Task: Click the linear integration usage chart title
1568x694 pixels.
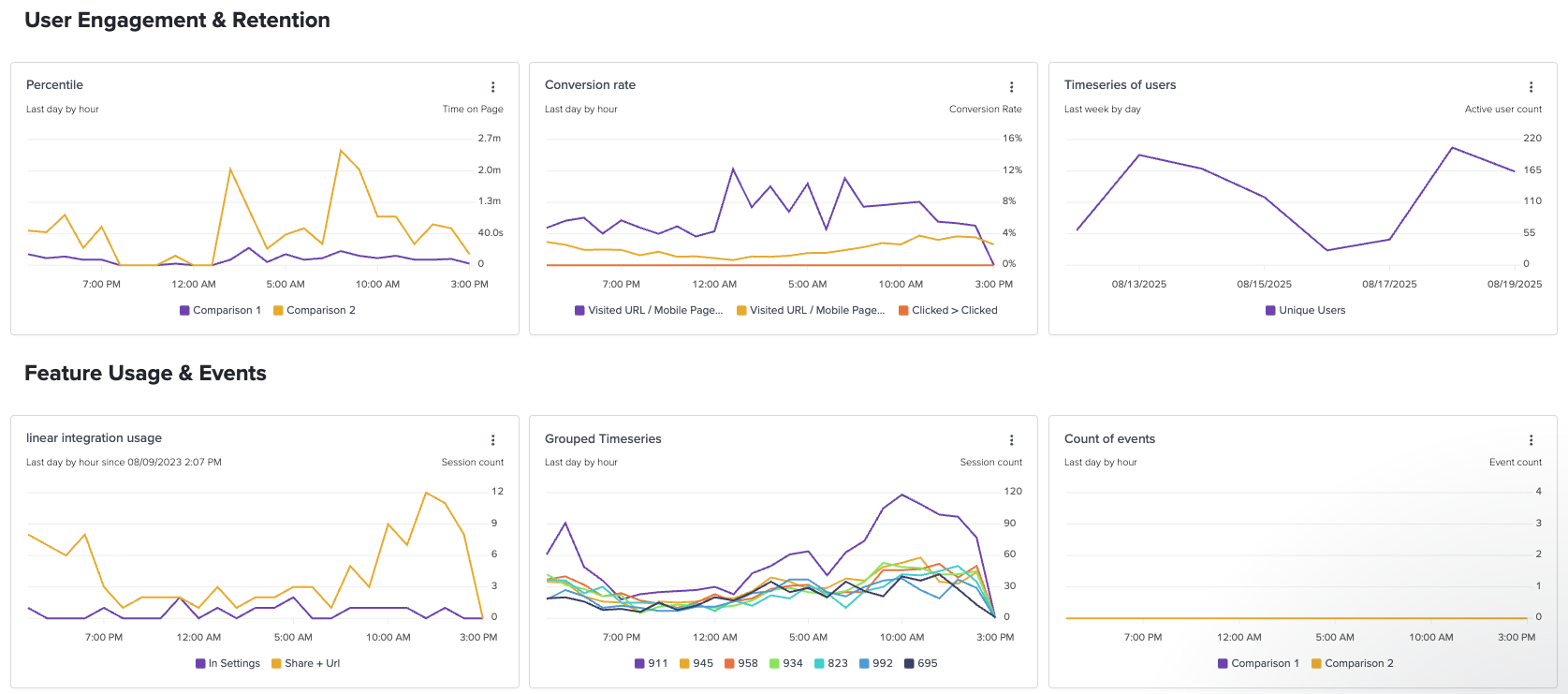Action: tap(94, 438)
